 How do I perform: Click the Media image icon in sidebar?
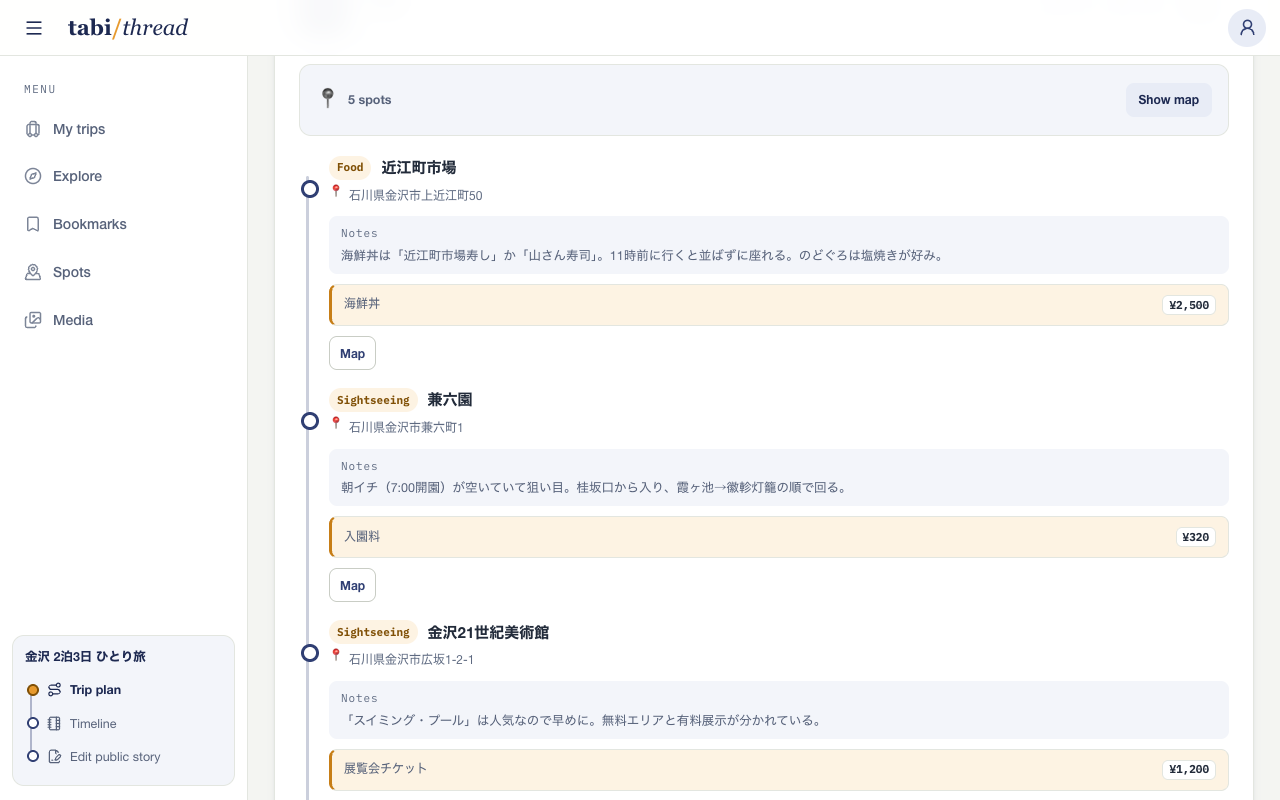[33, 320]
